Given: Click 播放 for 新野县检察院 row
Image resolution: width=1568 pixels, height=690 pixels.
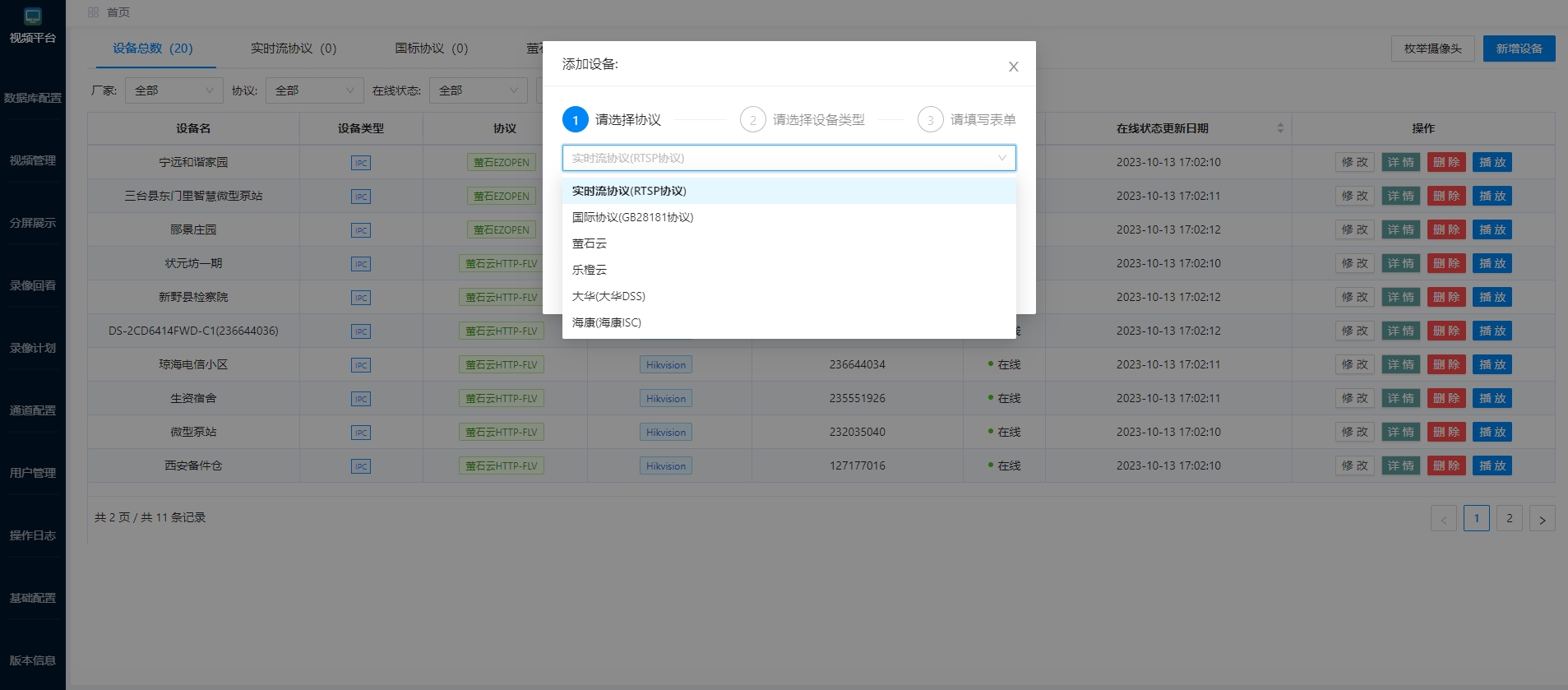Looking at the screenshot, I should (1492, 298).
